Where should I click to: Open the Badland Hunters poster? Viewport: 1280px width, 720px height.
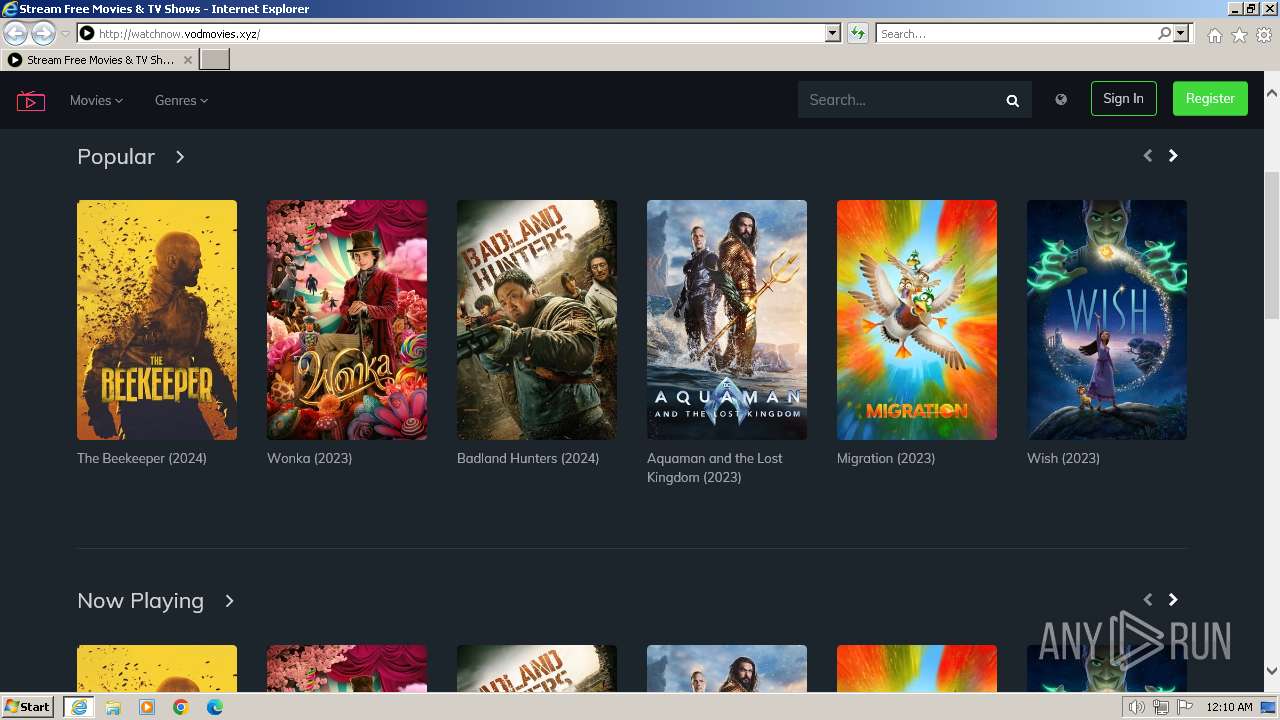click(x=537, y=320)
